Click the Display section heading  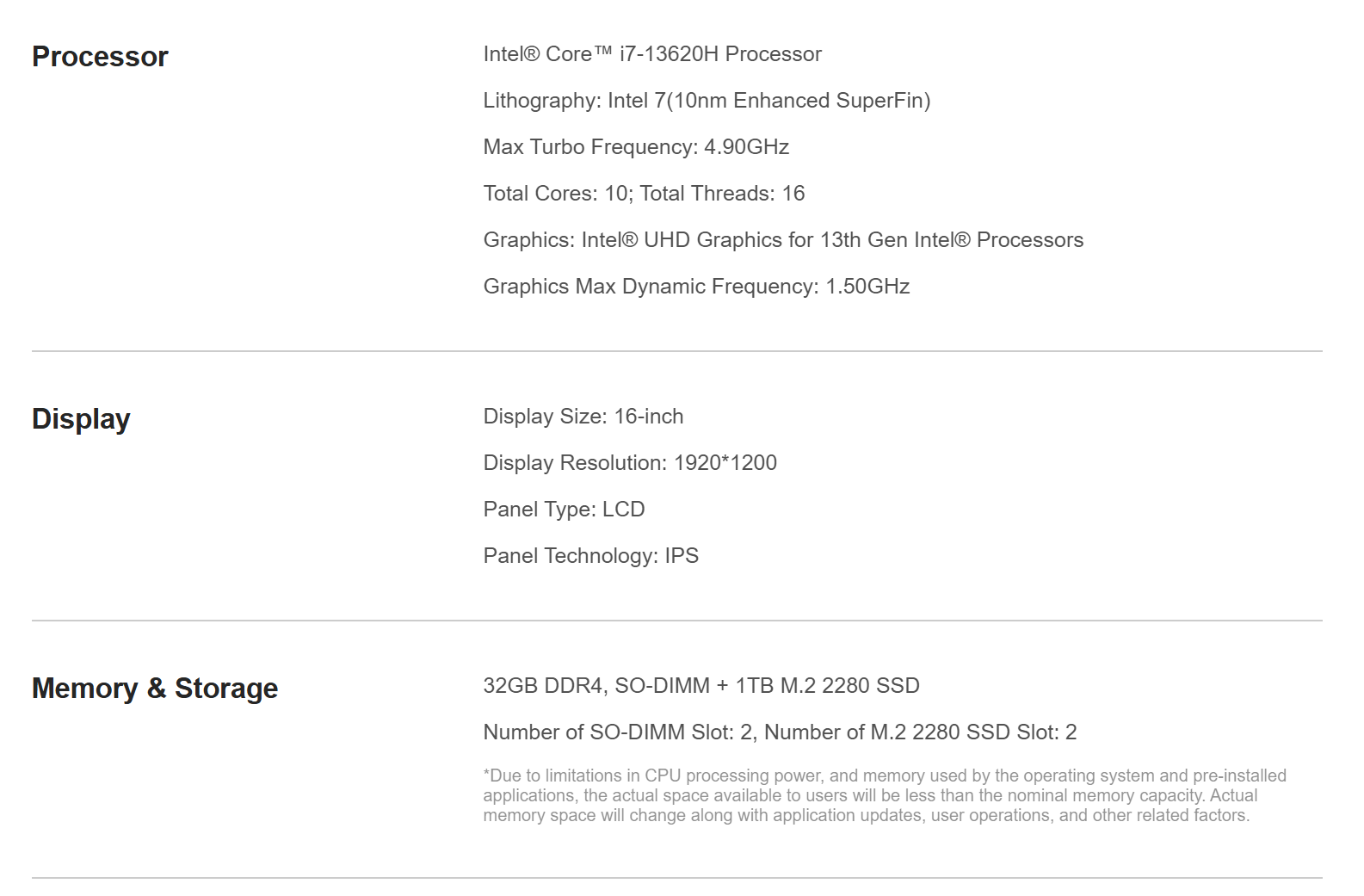coord(81,419)
